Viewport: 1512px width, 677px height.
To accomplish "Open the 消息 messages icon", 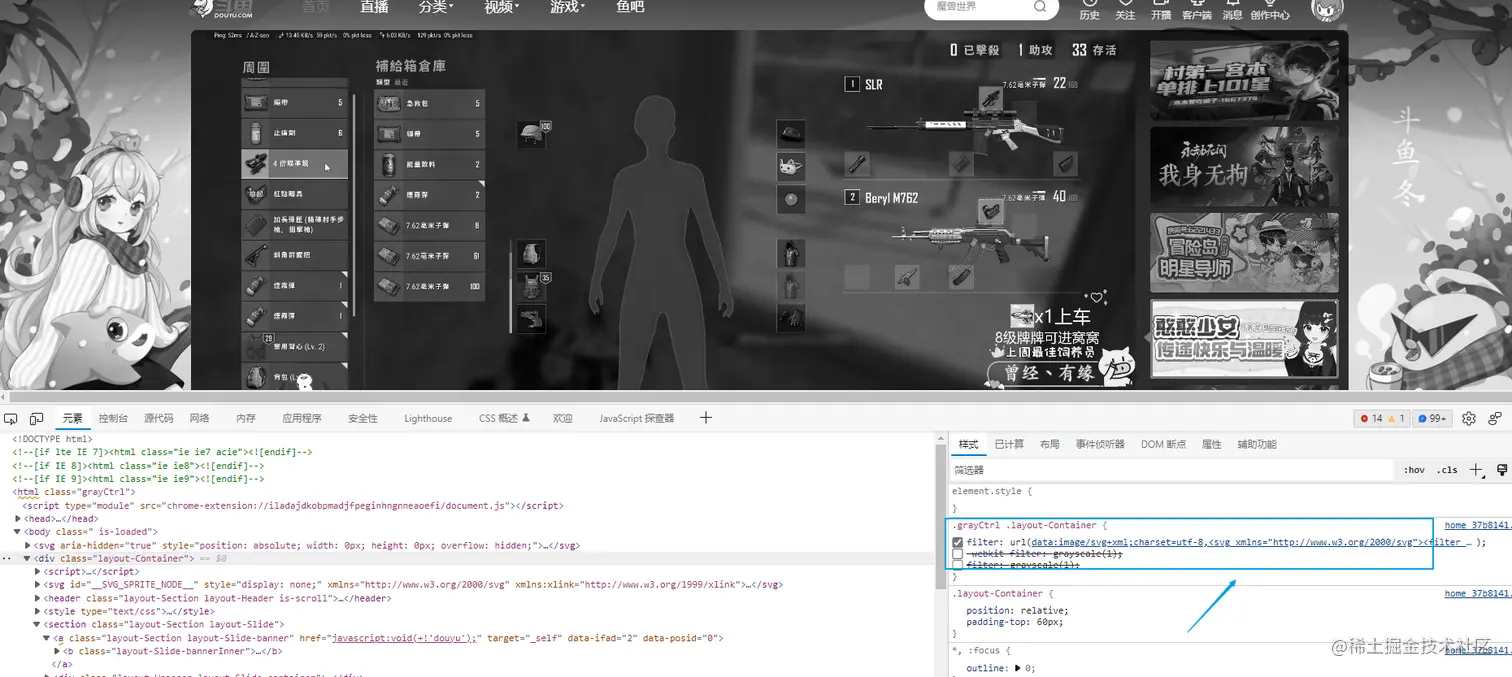I will (1233, 10).
